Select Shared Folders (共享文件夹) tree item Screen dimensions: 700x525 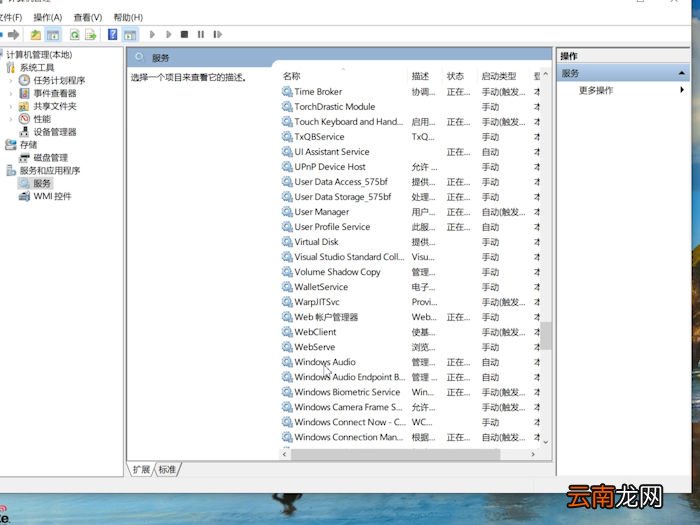(55, 106)
